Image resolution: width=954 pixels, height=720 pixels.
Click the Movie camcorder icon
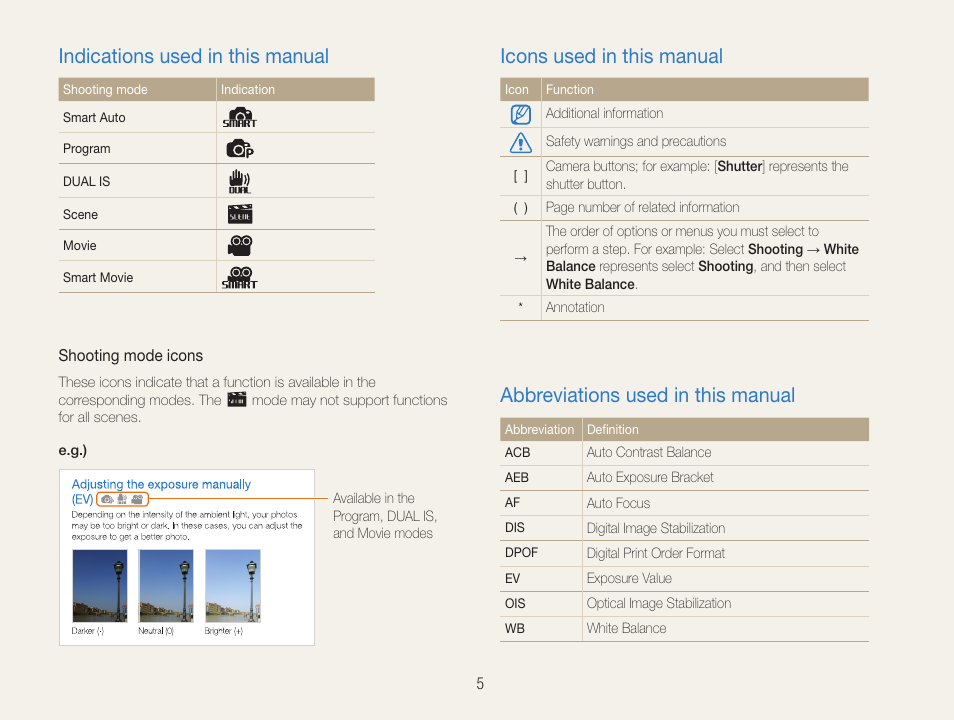240,245
